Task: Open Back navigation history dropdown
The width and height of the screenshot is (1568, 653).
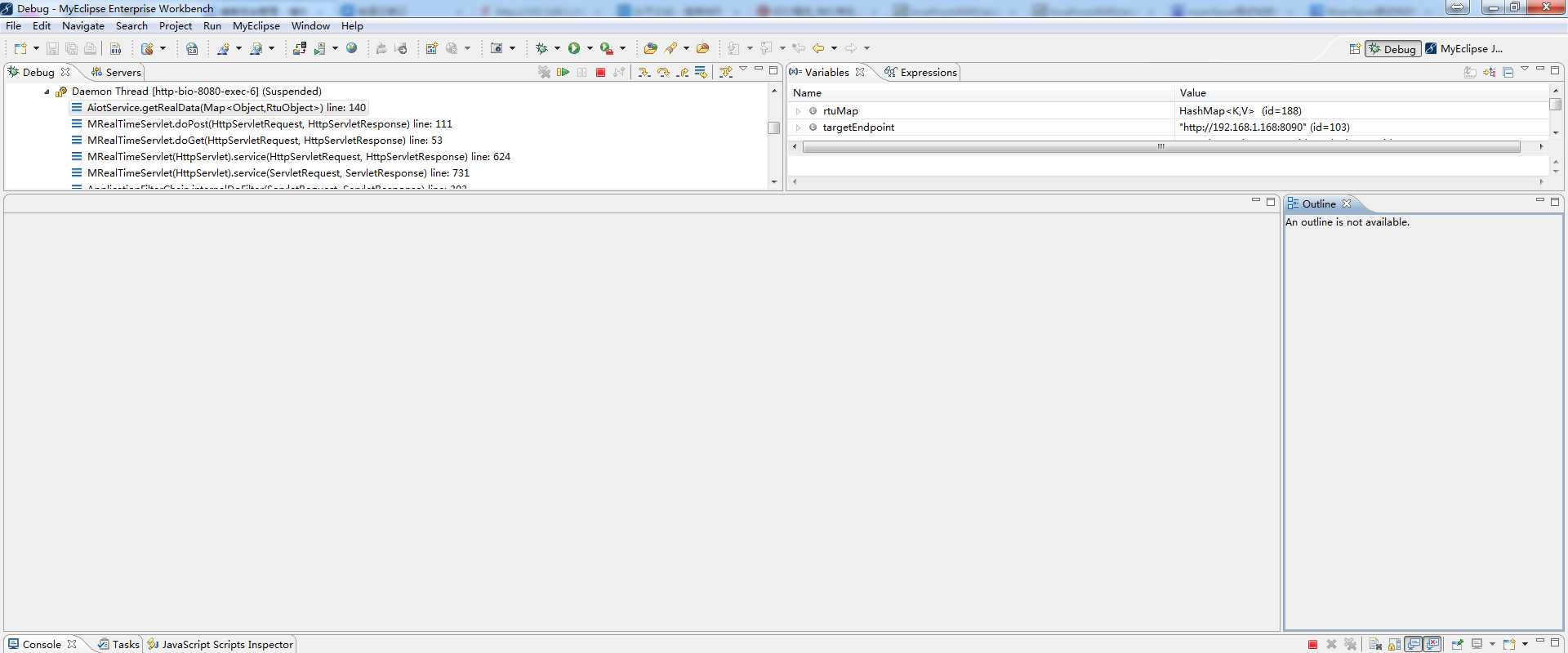Action: click(834, 49)
